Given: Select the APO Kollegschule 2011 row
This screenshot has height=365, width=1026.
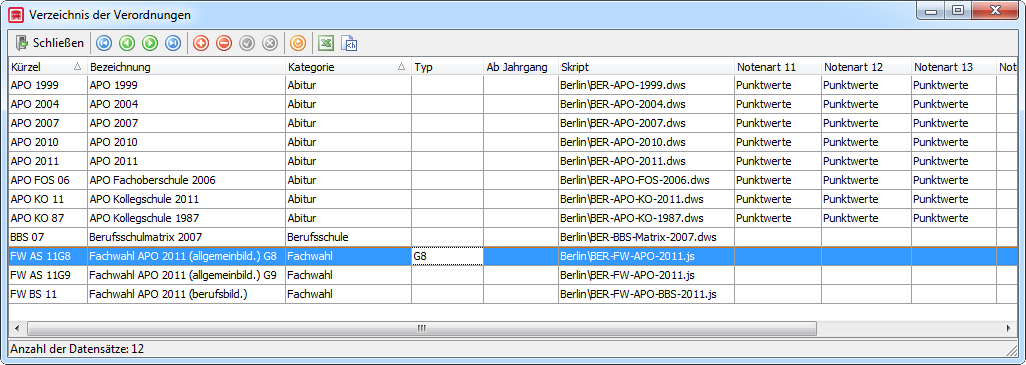Looking at the screenshot, I should coord(503,199).
